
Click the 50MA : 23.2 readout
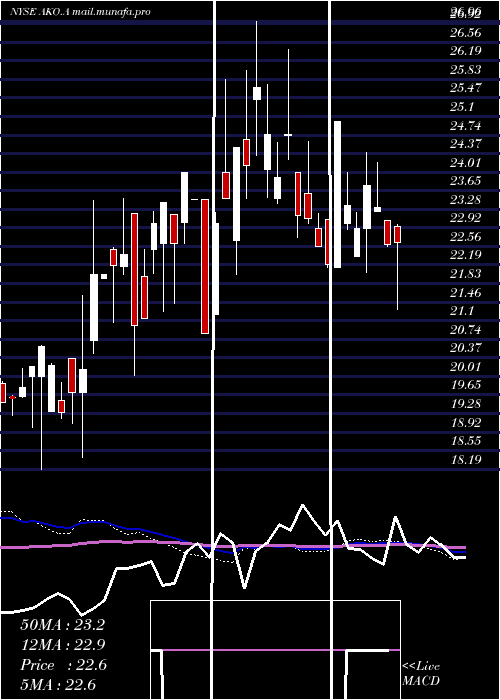click(x=62, y=625)
